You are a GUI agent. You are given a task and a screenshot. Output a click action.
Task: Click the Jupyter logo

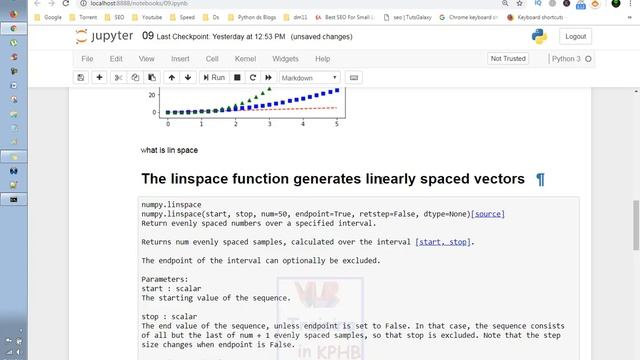click(x=104, y=36)
